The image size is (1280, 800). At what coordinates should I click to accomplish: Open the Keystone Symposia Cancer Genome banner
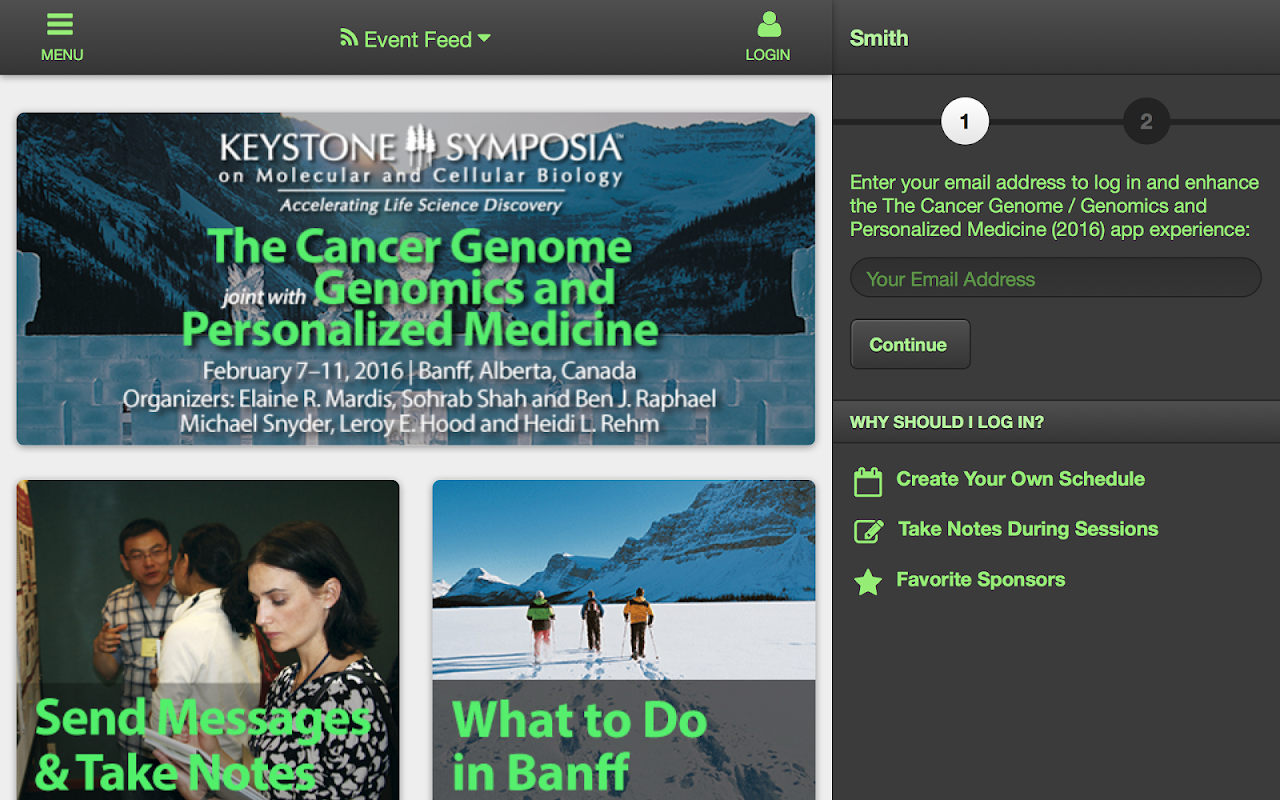point(416,279)
